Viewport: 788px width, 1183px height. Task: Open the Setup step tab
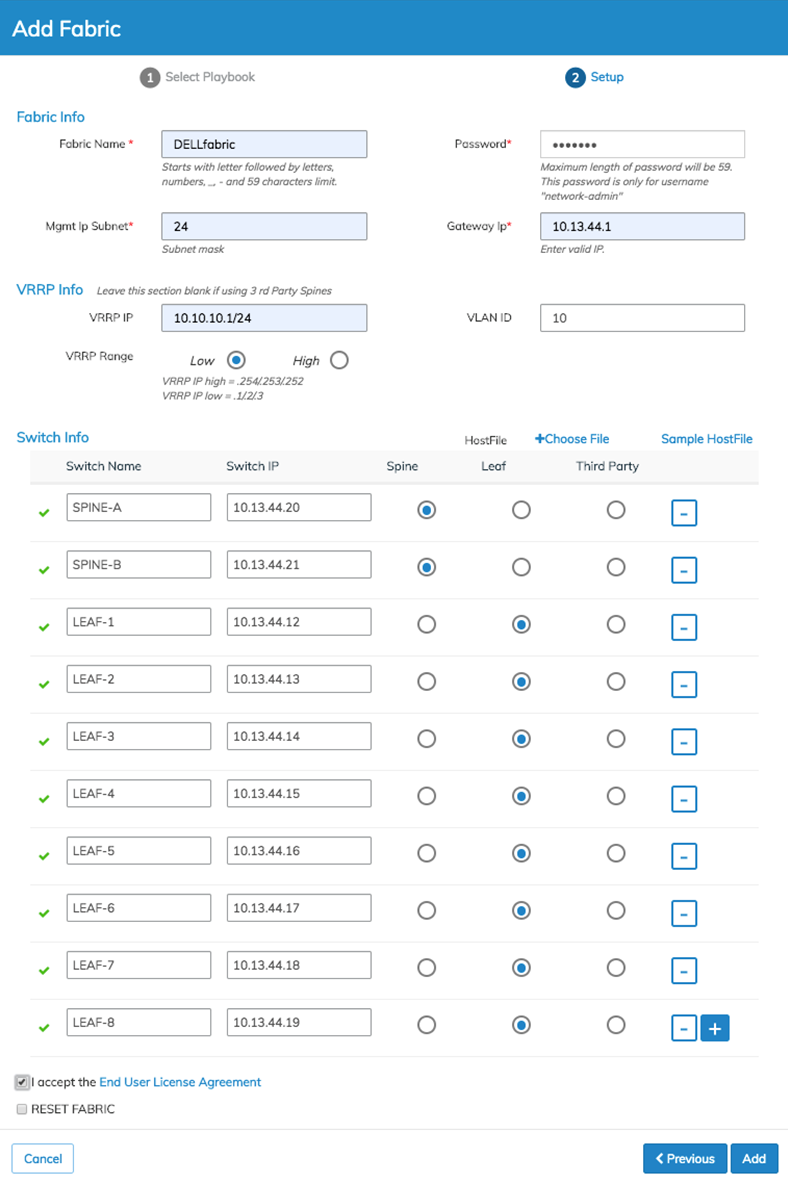click(595, 77)
